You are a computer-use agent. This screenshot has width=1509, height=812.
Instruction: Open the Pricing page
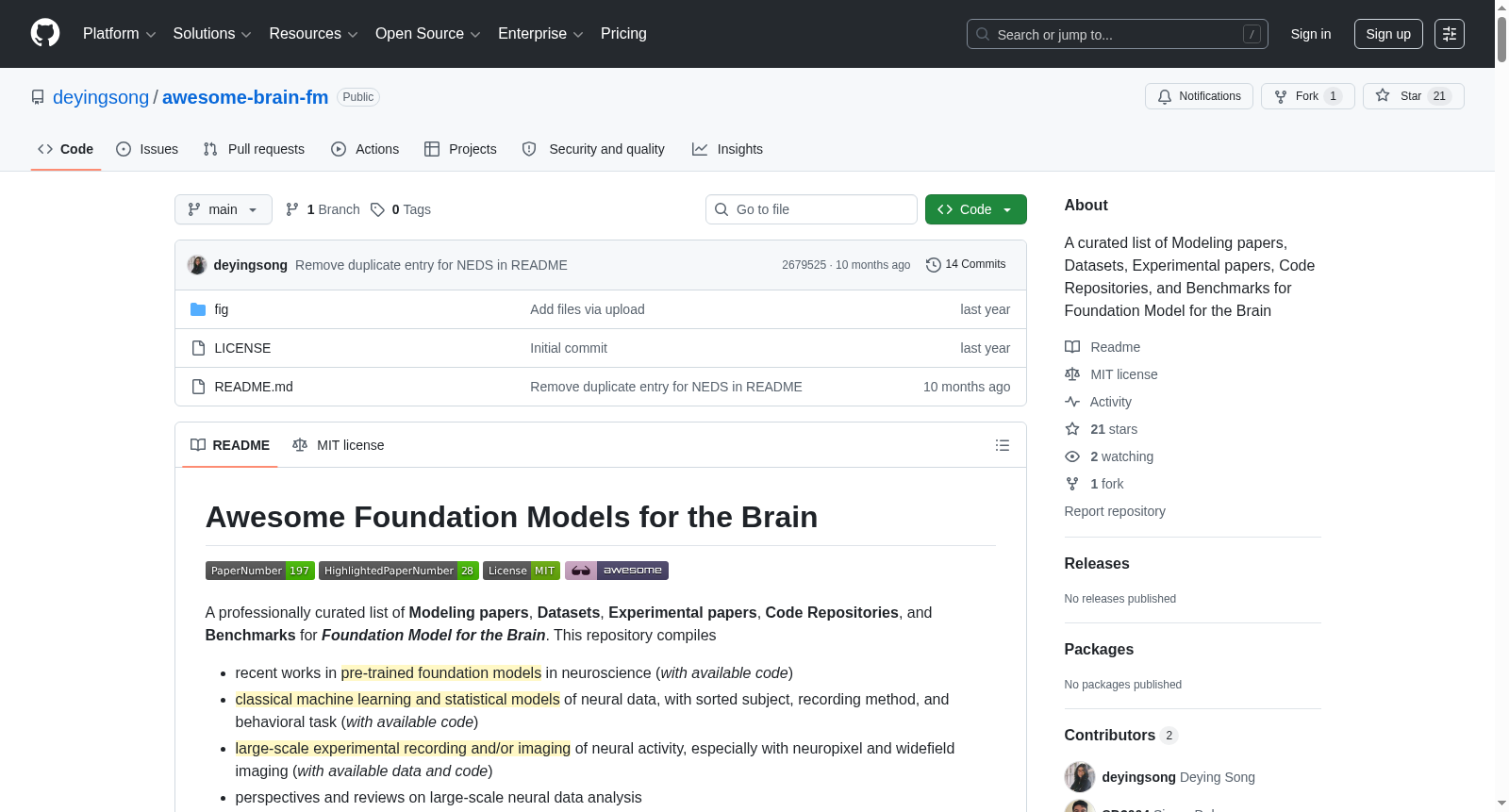623,34
